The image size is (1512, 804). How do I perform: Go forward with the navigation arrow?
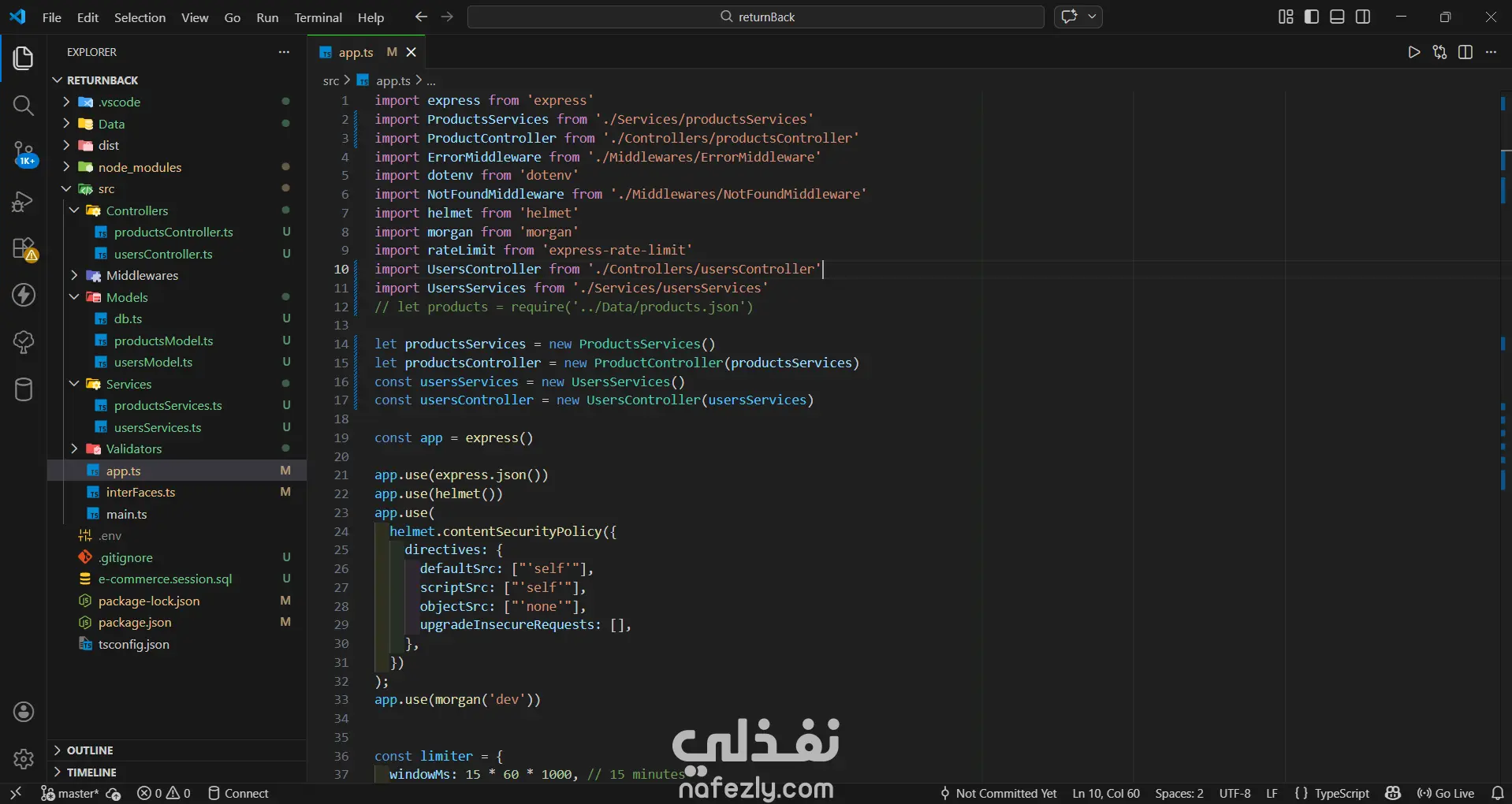447,17
